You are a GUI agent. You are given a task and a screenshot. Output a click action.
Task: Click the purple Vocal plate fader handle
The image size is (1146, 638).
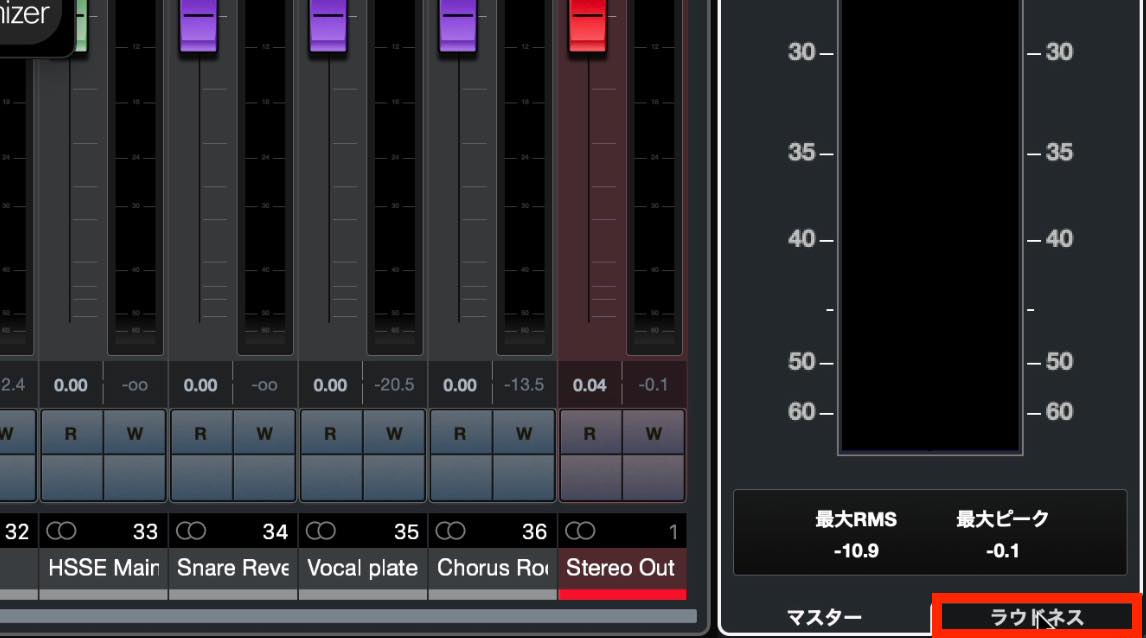point(328,26)
